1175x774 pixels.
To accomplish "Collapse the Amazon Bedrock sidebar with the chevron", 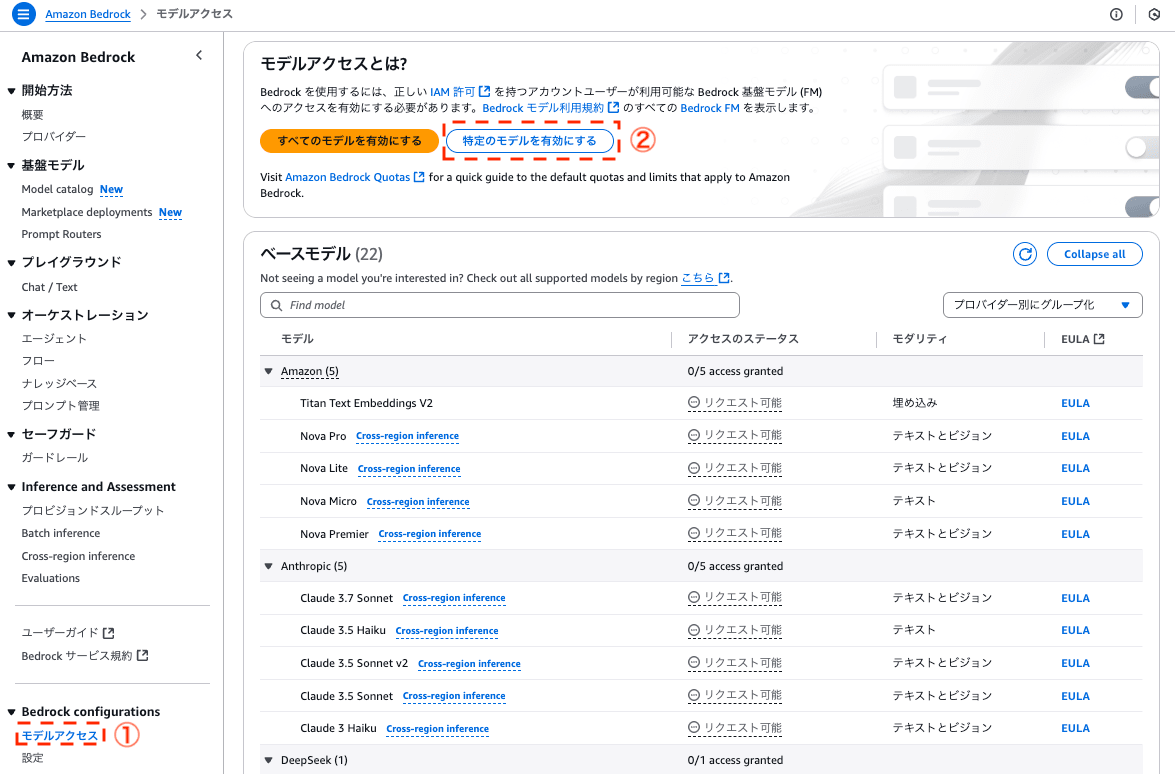I will tap(199, 55).
